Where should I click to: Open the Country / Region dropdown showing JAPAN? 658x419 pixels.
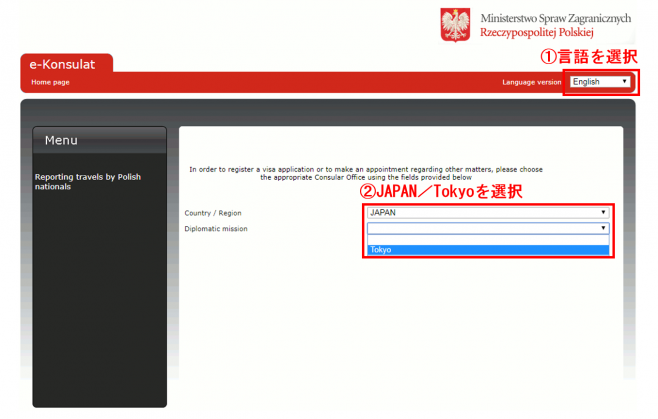pos(483,212)
